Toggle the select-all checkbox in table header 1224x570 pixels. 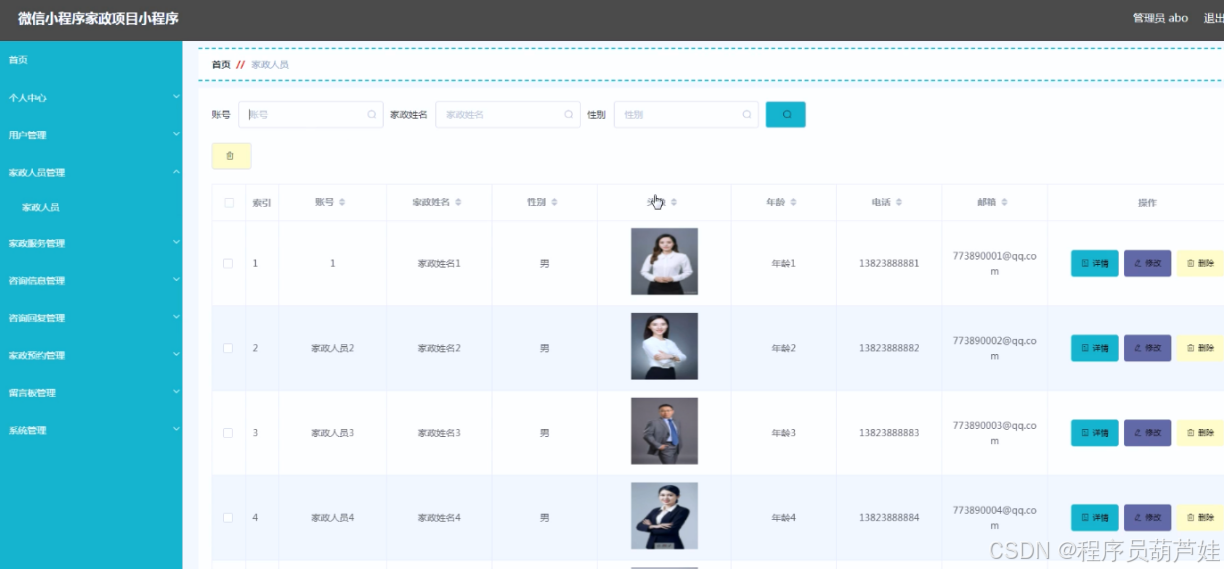(229, 202)
